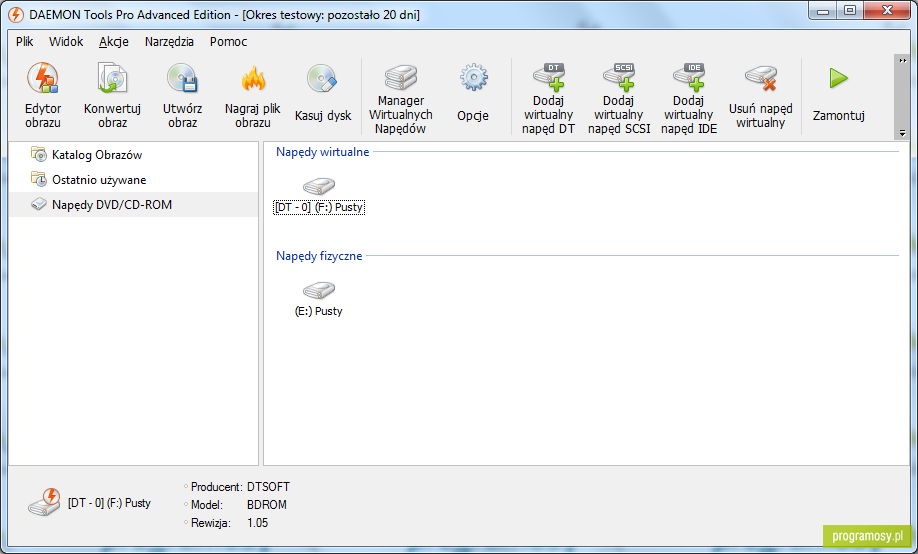Open the Pomoc menu

(228, 42)
